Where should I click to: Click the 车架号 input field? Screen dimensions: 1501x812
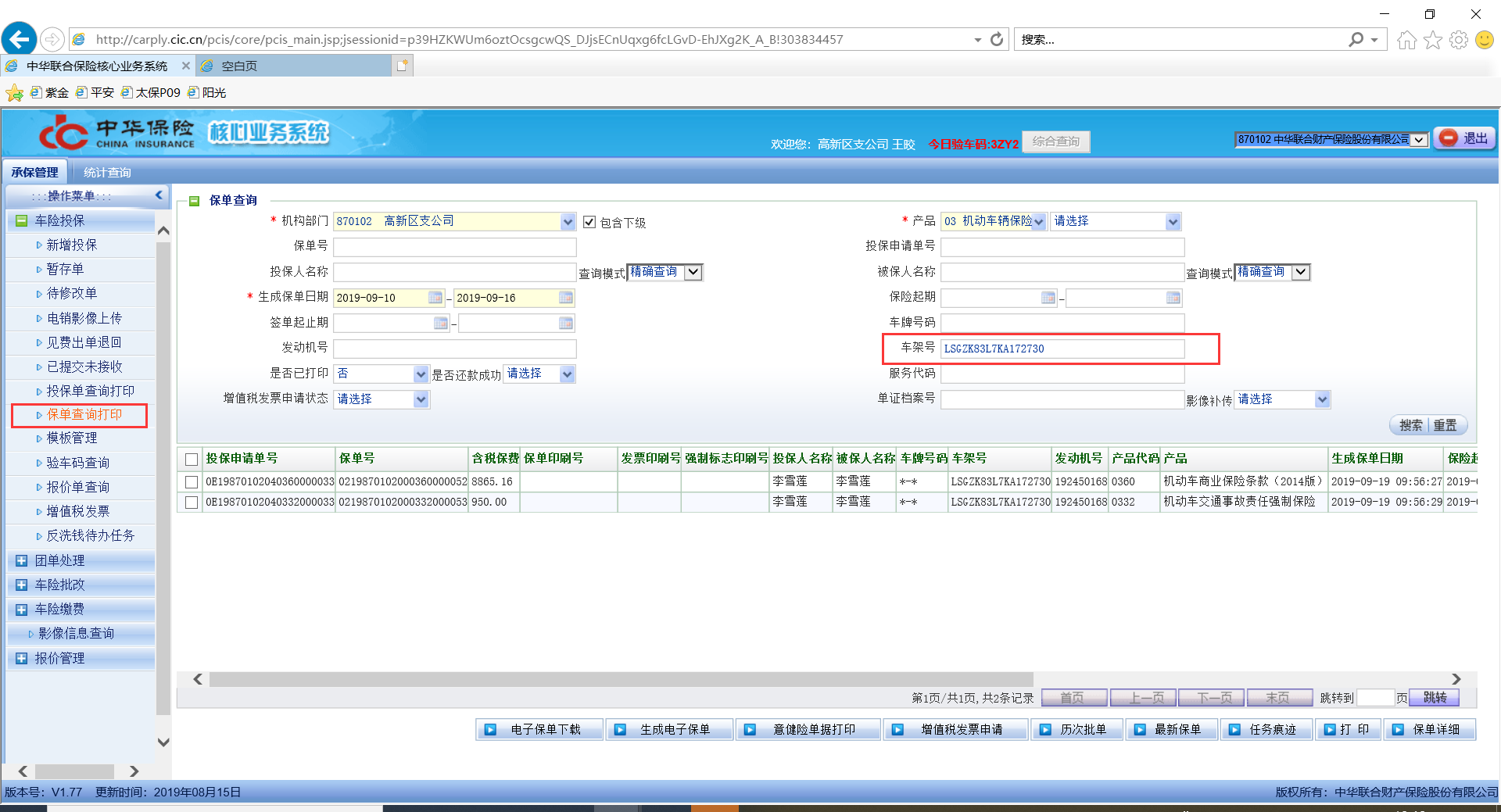click(x=1062, y=349)
